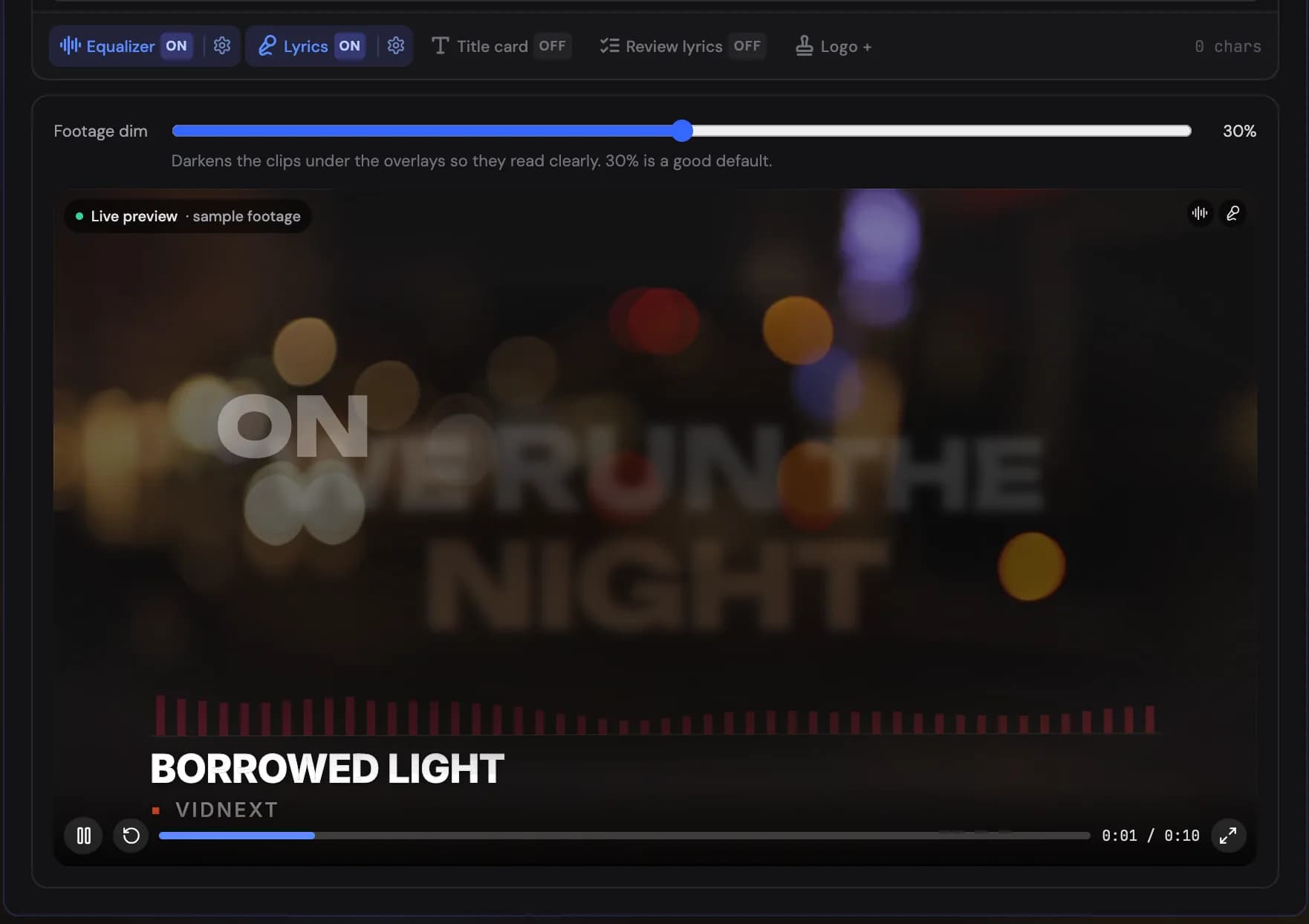Expand preview to fullscreen
The height and width of the screenshot is (924, 1309).
click(x=1228, y=836)
